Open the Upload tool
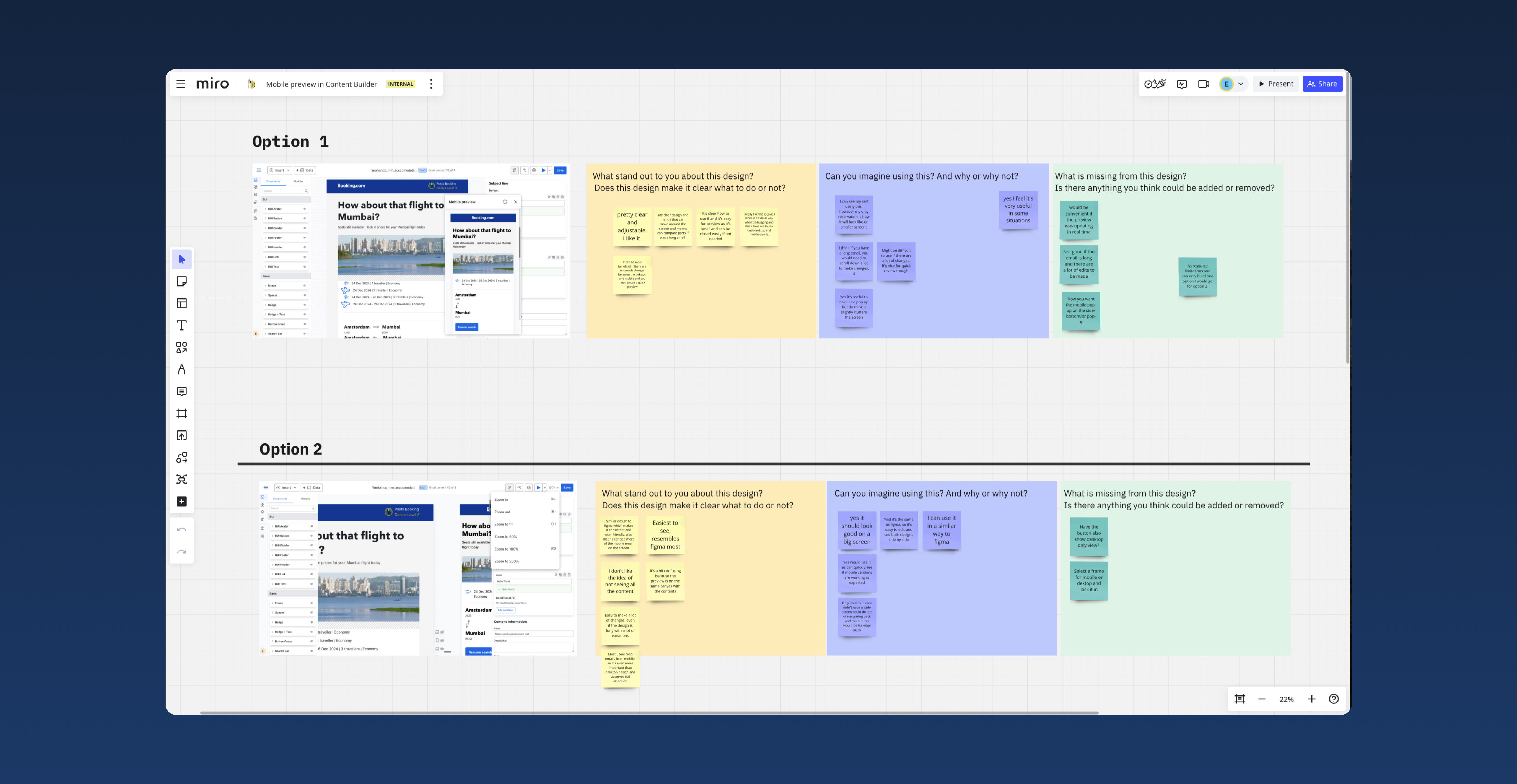This screenshot has width=1517, height=784. 182,435
